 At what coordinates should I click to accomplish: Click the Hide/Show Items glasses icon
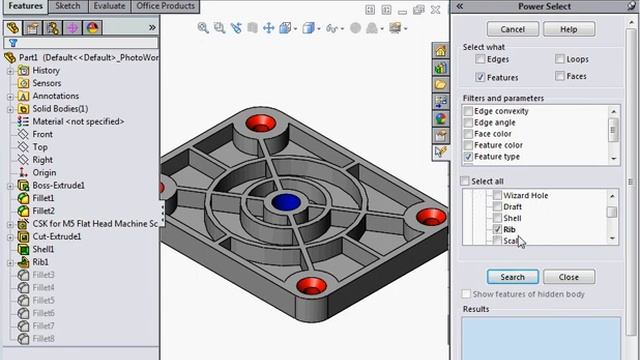(x=332, y=28)
